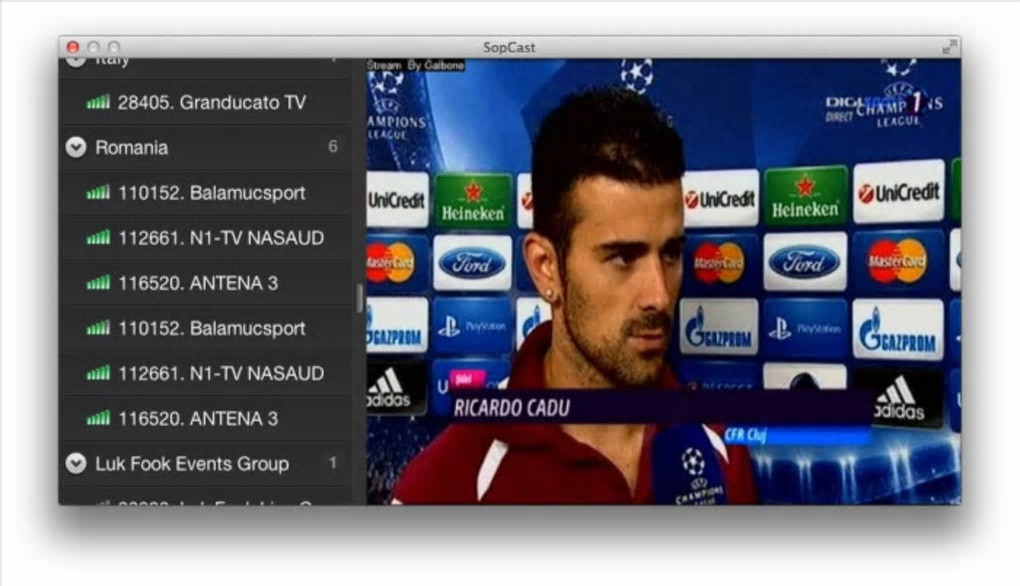Select upper 112661. N1-TV NASAUD channel row

[207, 238]
